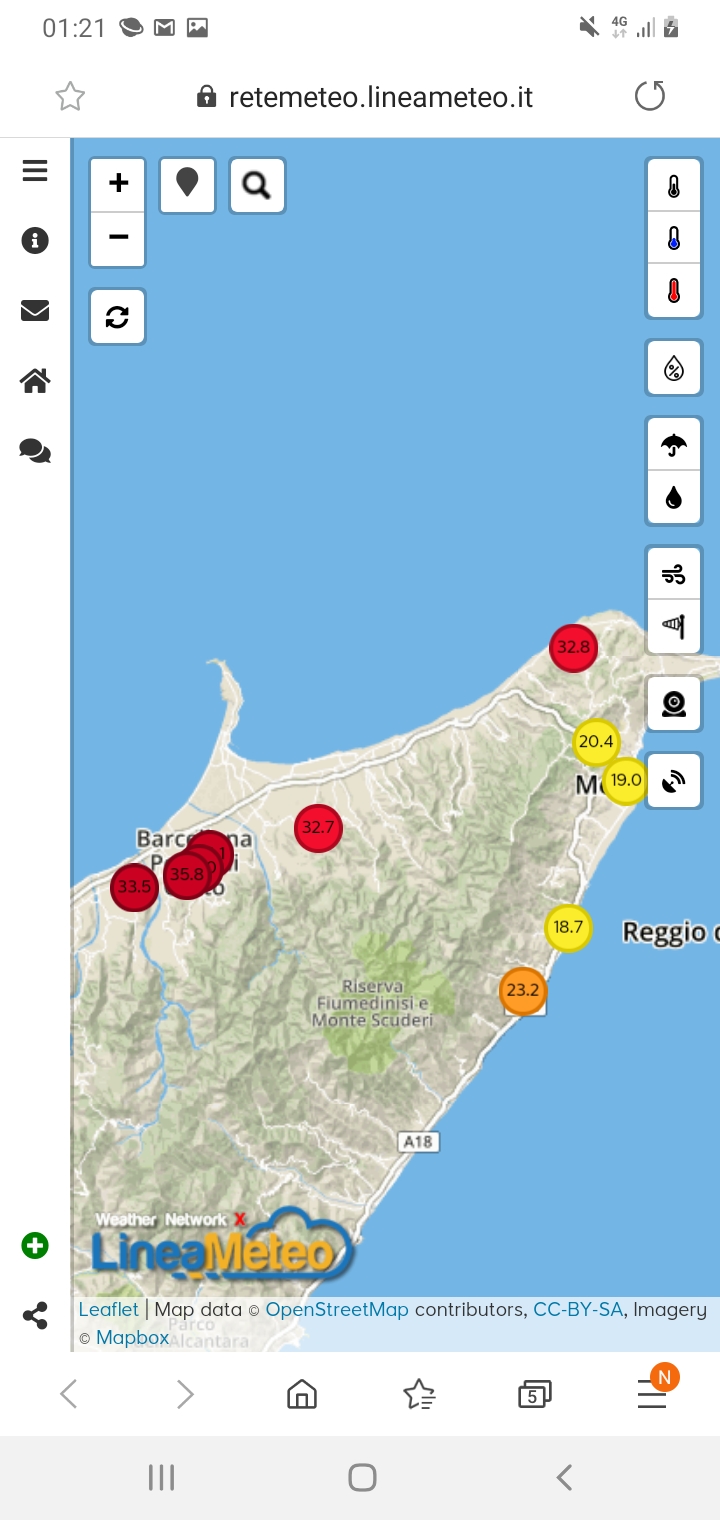Show maximum temperature red thermometer layer

pos(674,291)
